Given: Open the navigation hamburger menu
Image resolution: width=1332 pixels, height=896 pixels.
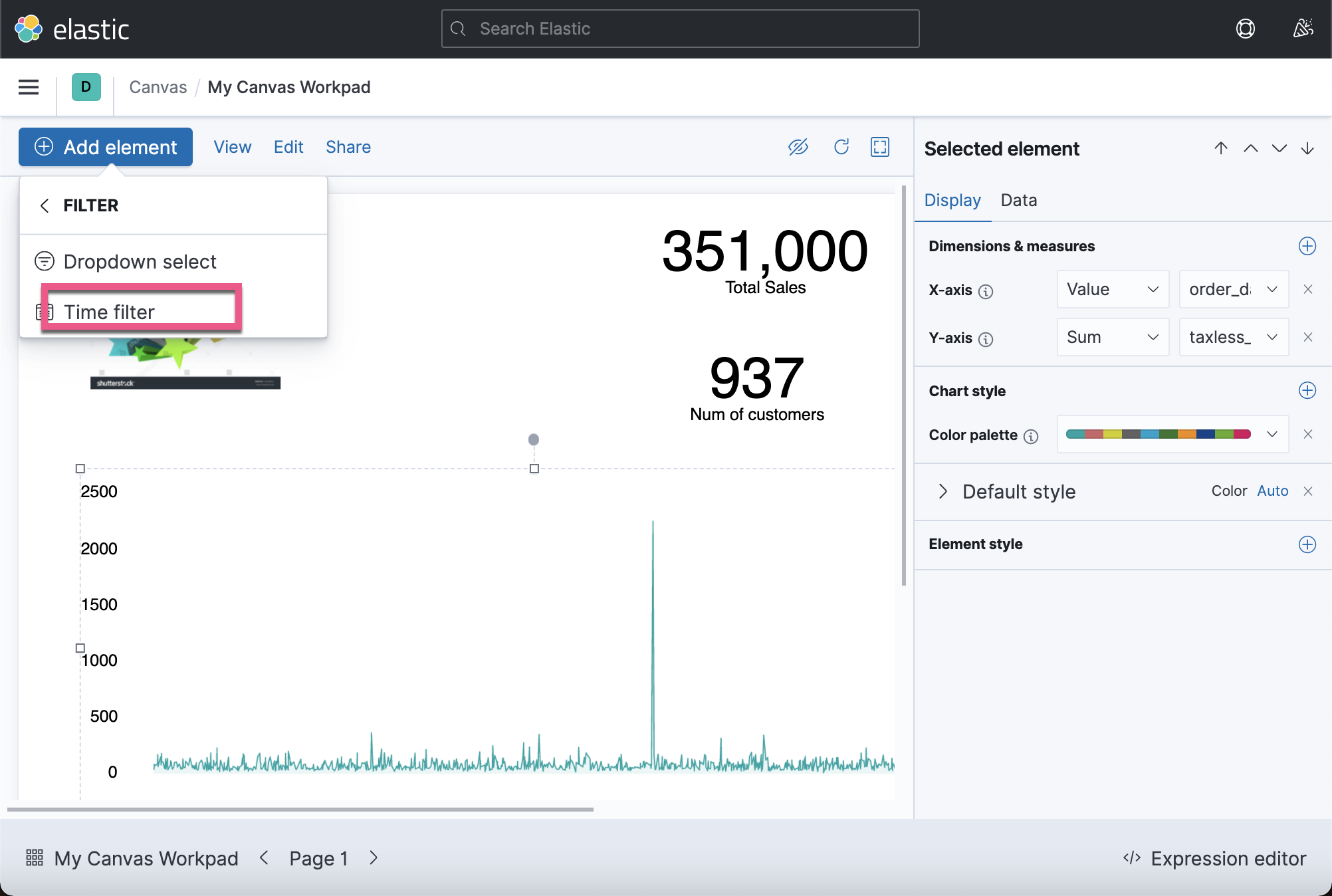Looking at the screenshot, I should [x=28, y=87].
